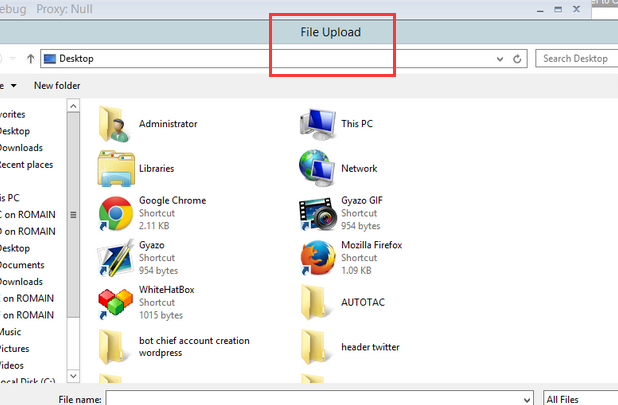
Task: Select the Mozilla Firefox shortcut icon
Action: [317, 256]
